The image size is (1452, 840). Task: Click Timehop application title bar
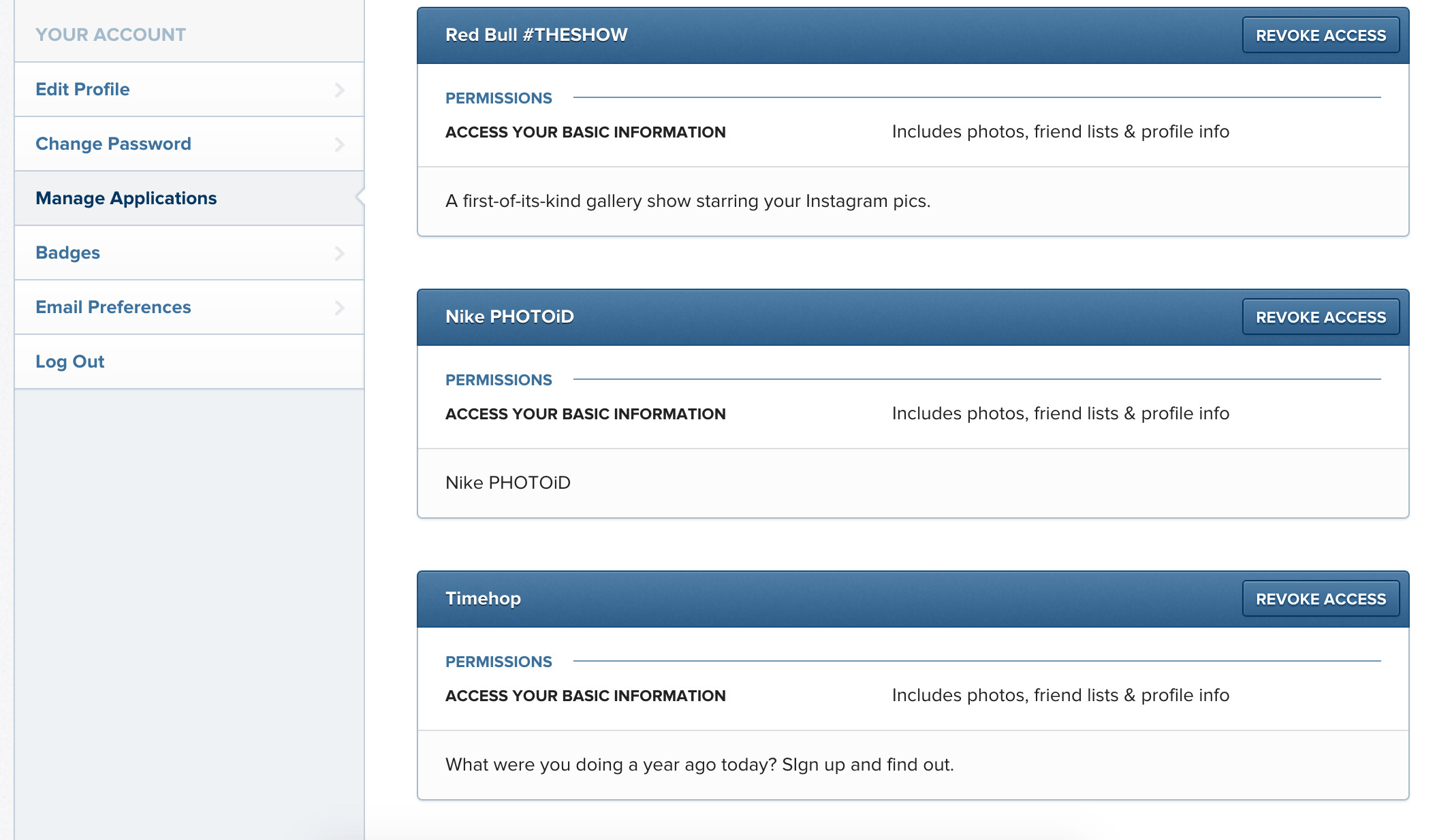[484, 598]
